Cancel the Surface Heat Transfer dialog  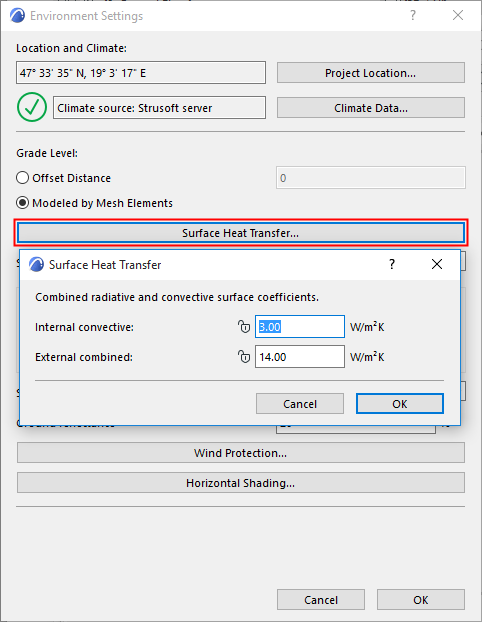(300, 403)
